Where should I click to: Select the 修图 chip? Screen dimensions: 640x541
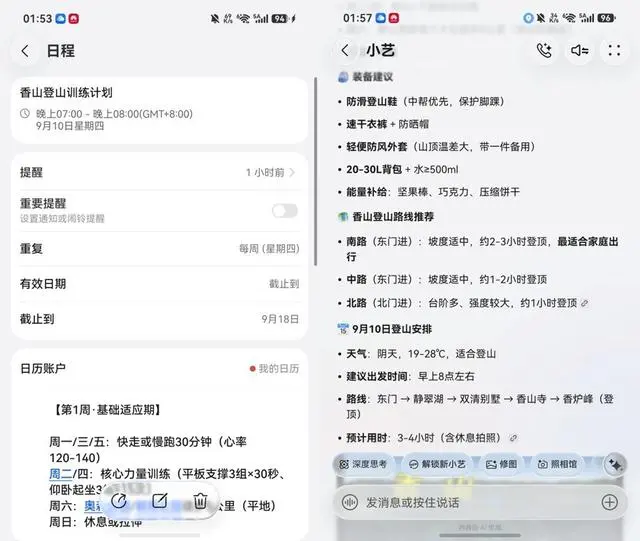(501, 464)
